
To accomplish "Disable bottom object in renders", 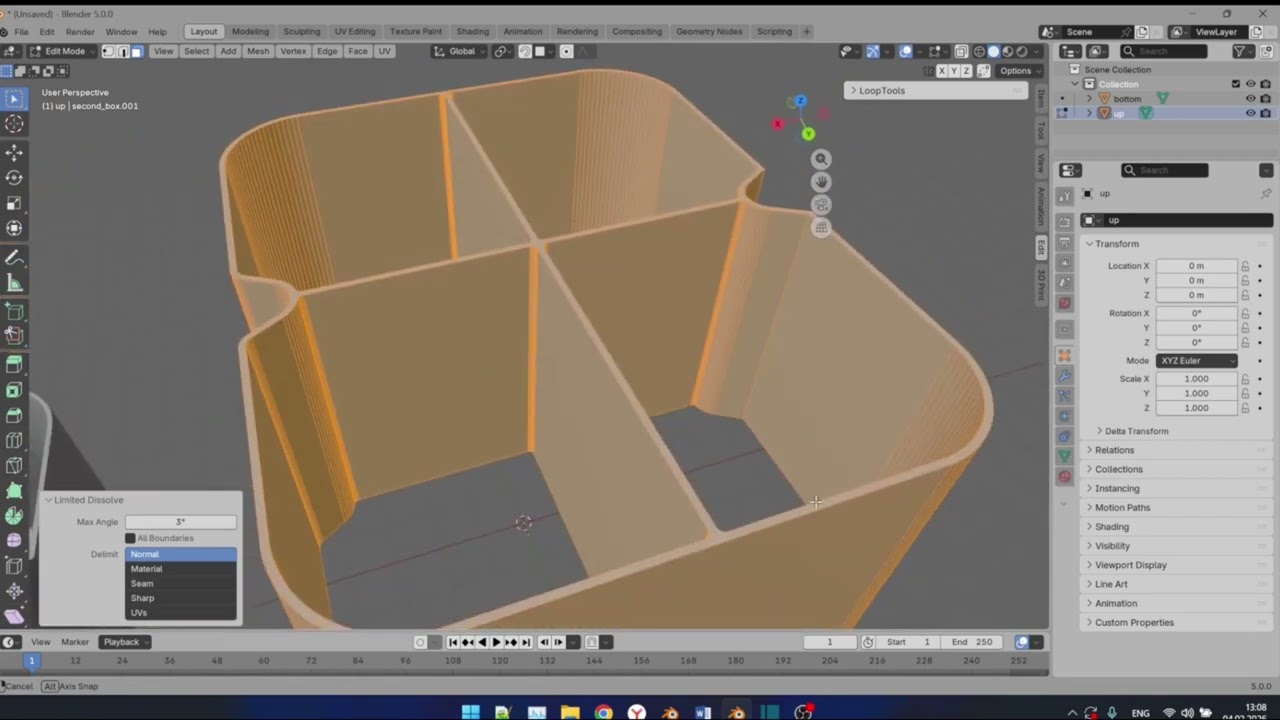I will tap(1266, 99).
